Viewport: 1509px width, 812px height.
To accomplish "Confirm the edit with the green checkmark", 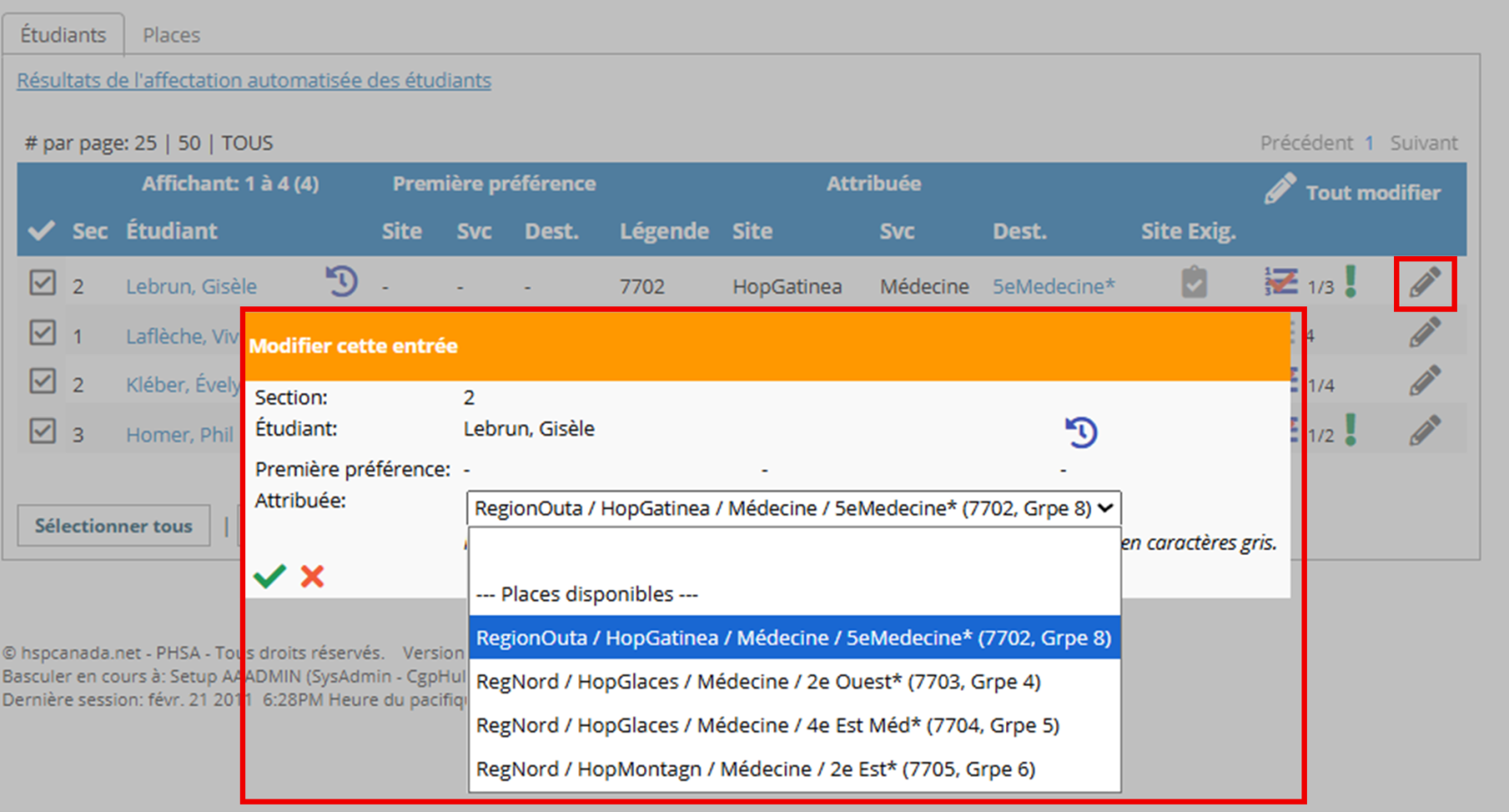I will coord(269,576).
